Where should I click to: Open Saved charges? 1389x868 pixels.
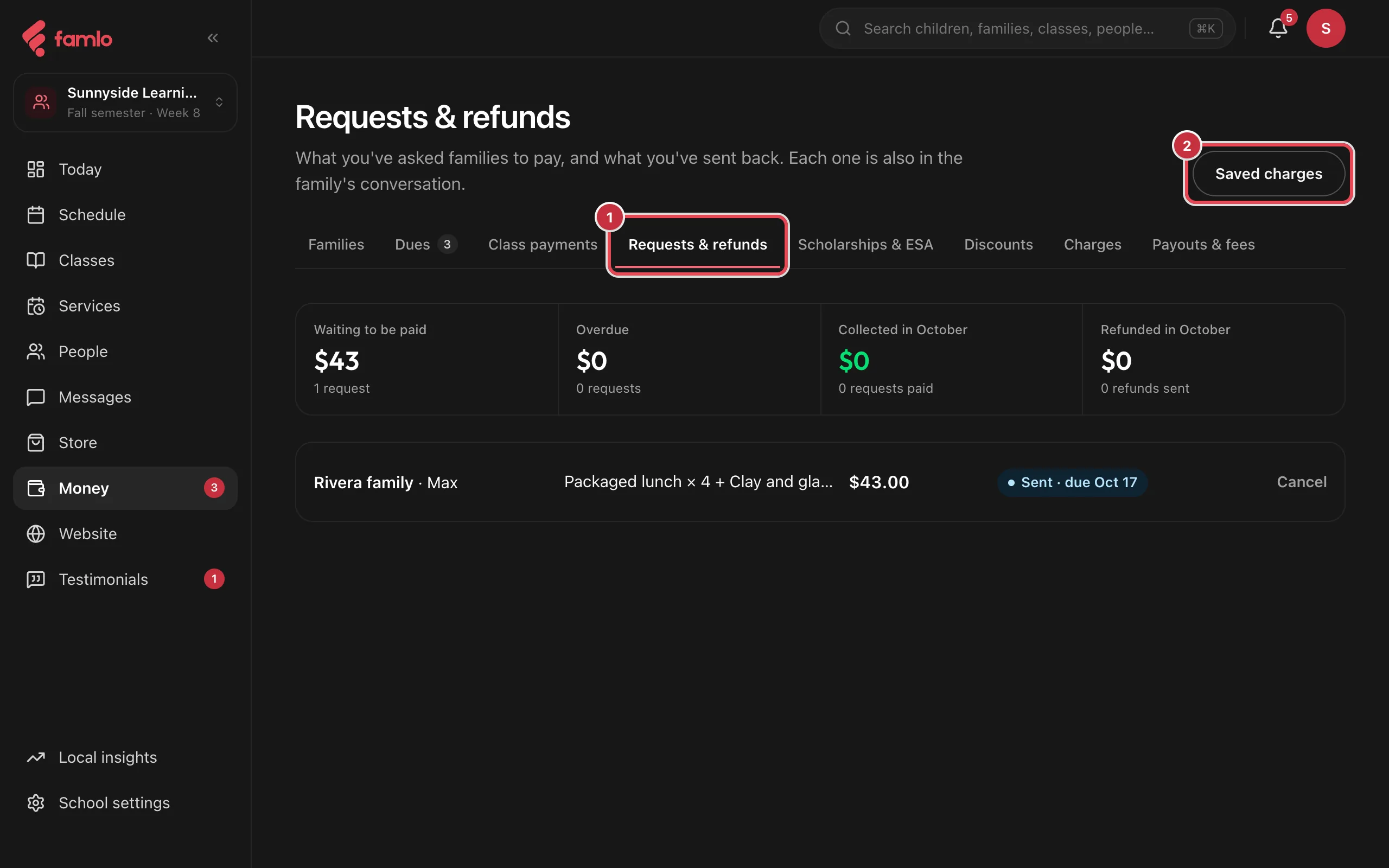pyautogui.click(x=1269, y=174)
